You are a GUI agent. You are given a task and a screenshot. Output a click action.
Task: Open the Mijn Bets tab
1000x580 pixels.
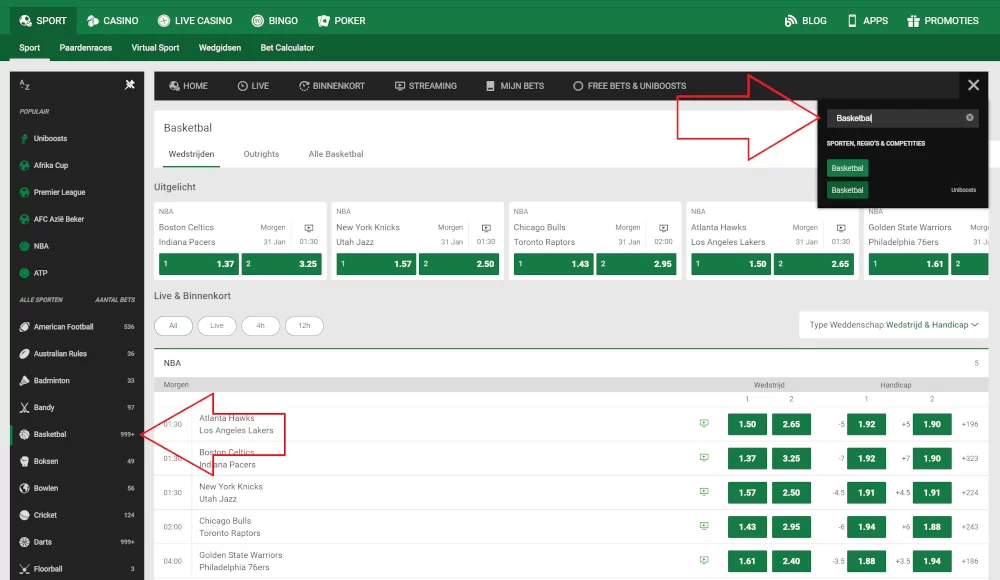(515, 86)
